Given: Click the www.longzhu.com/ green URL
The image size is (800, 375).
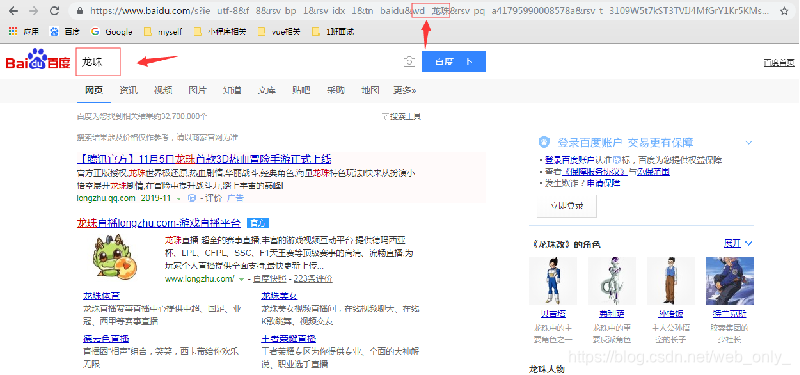Looking at the screenshot, I should pyautogui.click(x=199, y=279).
